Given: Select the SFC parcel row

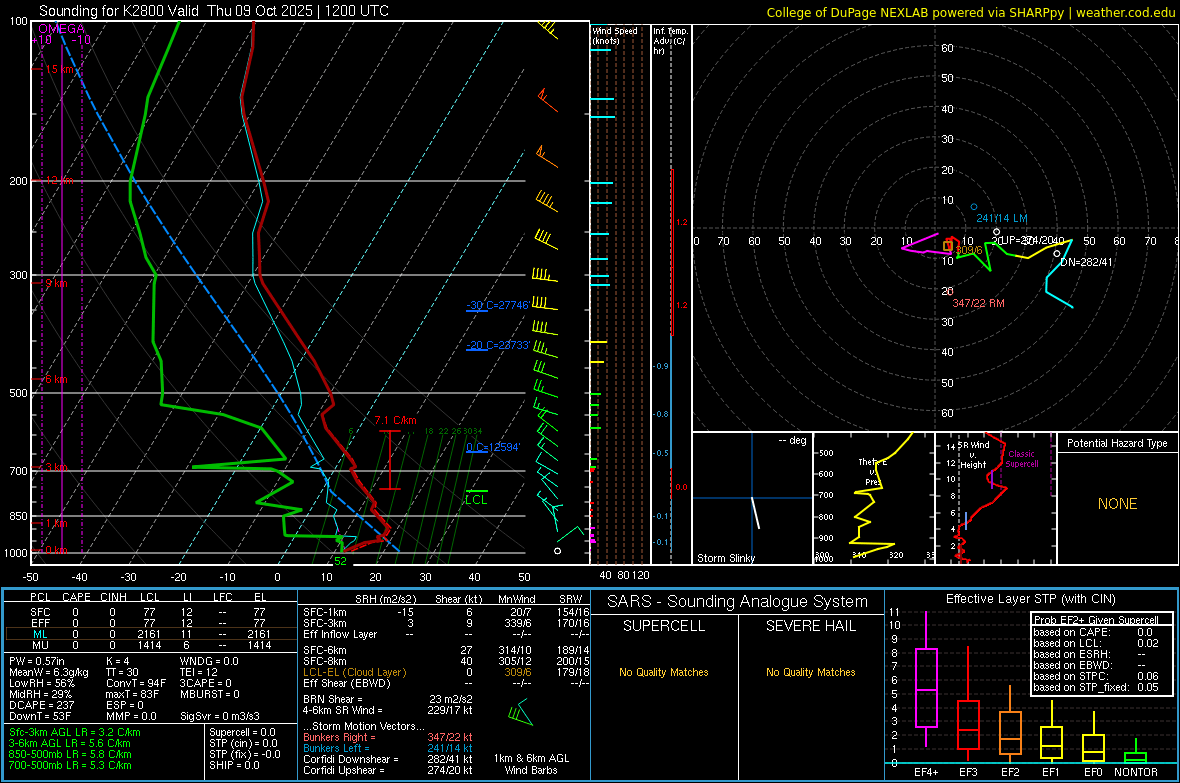Looking at the screenshot, I should 151,612.
